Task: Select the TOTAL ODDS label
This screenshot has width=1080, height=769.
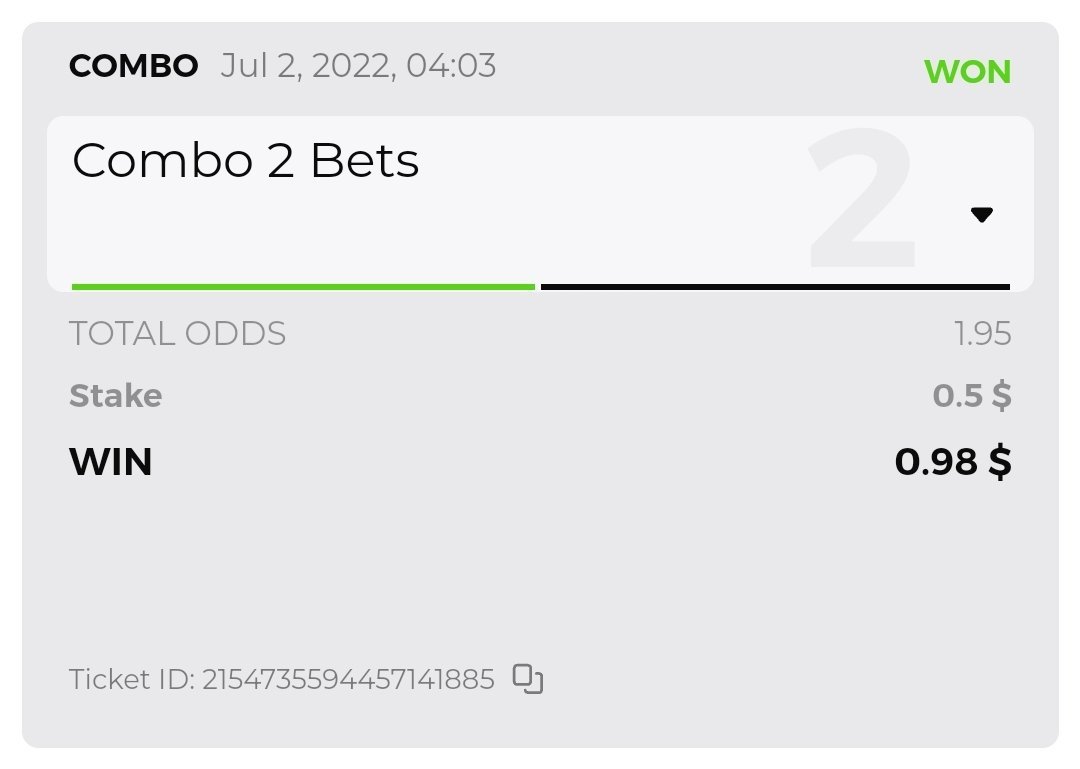Action: point(177,333)
